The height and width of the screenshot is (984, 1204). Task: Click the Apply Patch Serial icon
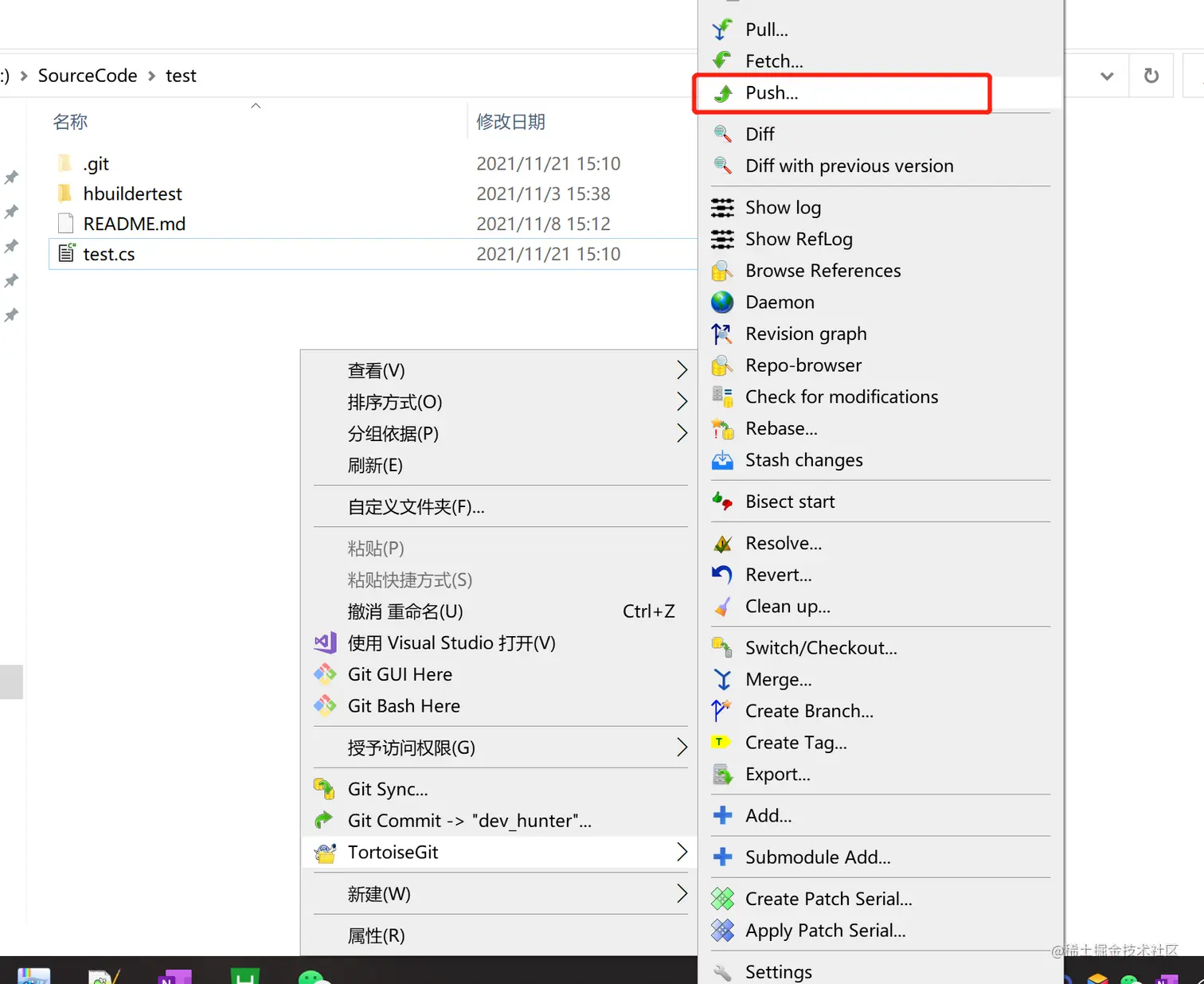722,930
